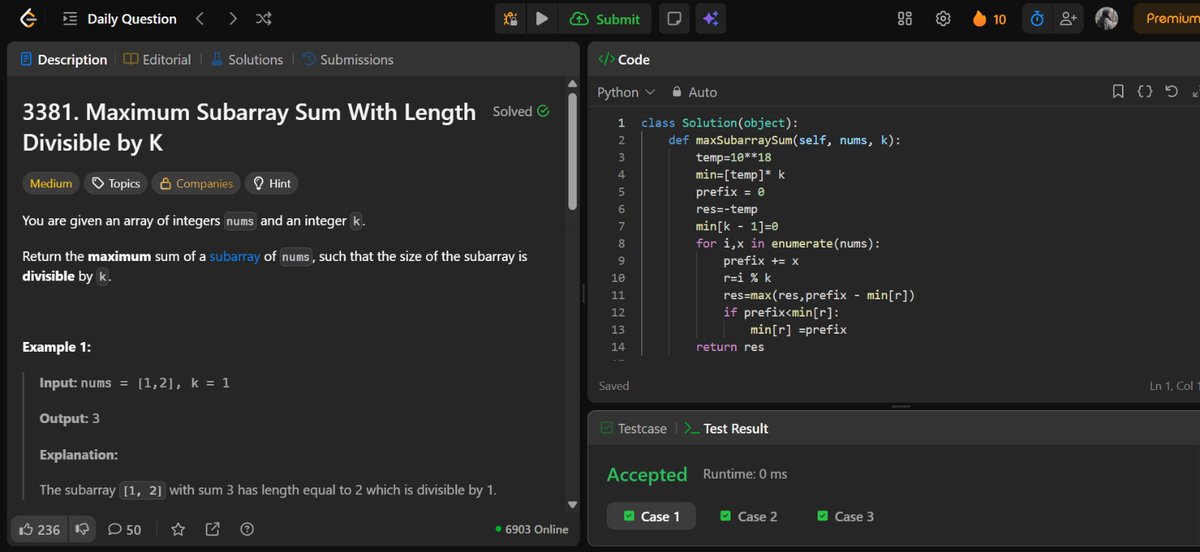Switch to the Editorial tab
The height and width of the screenshot is (552, 1200).
tap(157, 60)
